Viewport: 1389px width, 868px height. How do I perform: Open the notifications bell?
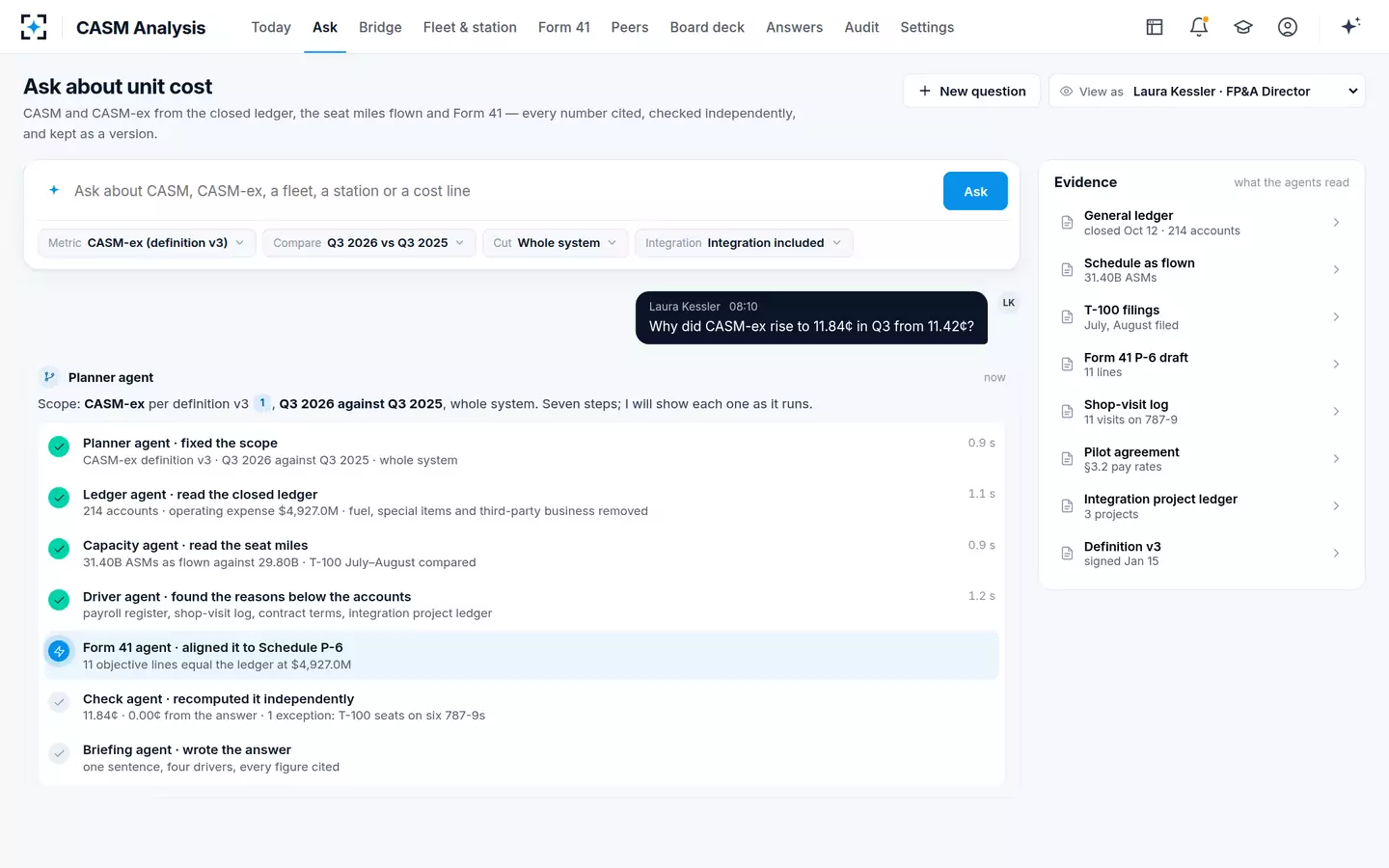(1199, 27)
